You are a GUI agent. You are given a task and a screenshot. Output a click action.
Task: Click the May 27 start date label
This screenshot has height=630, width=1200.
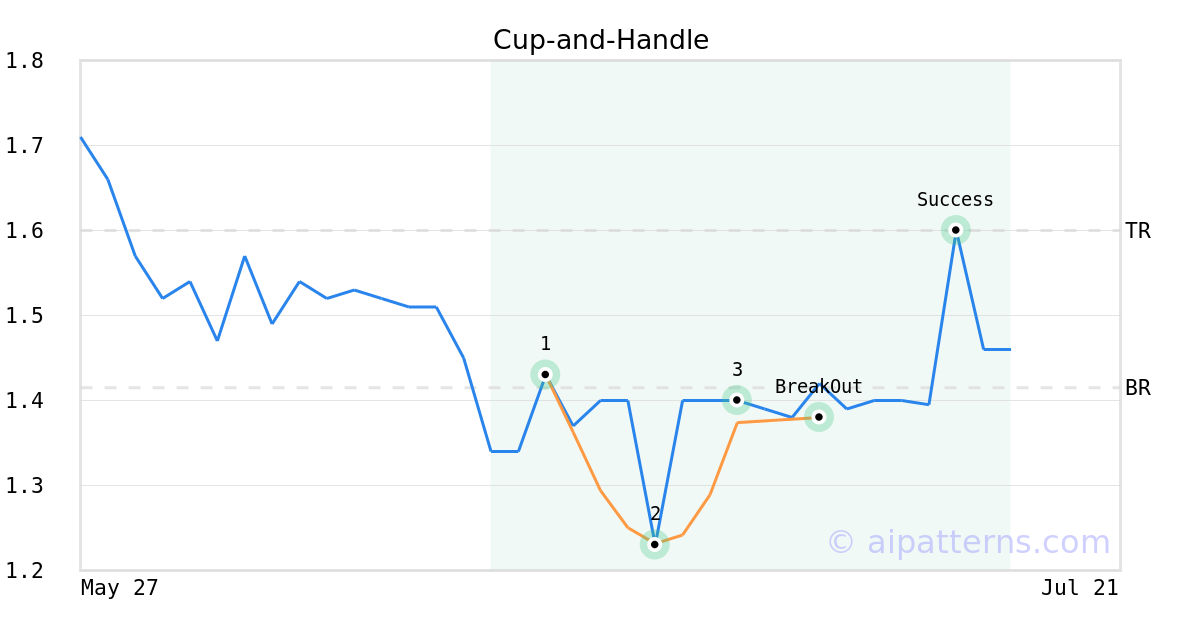click(120, 588)
